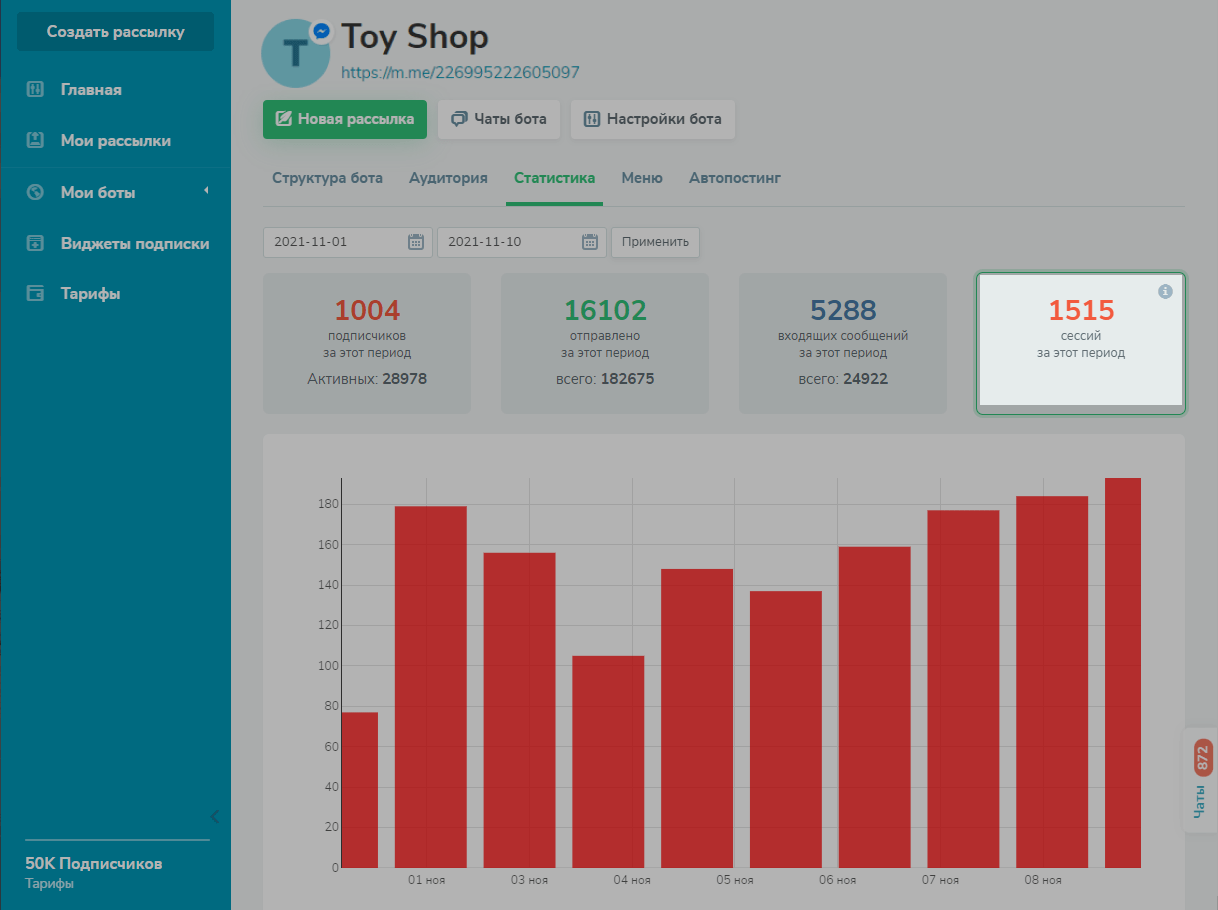The image size is (1218, 910).
Task: Click the Мои боты globe icon
Action: pyautogui.click(x=35, y=192)
